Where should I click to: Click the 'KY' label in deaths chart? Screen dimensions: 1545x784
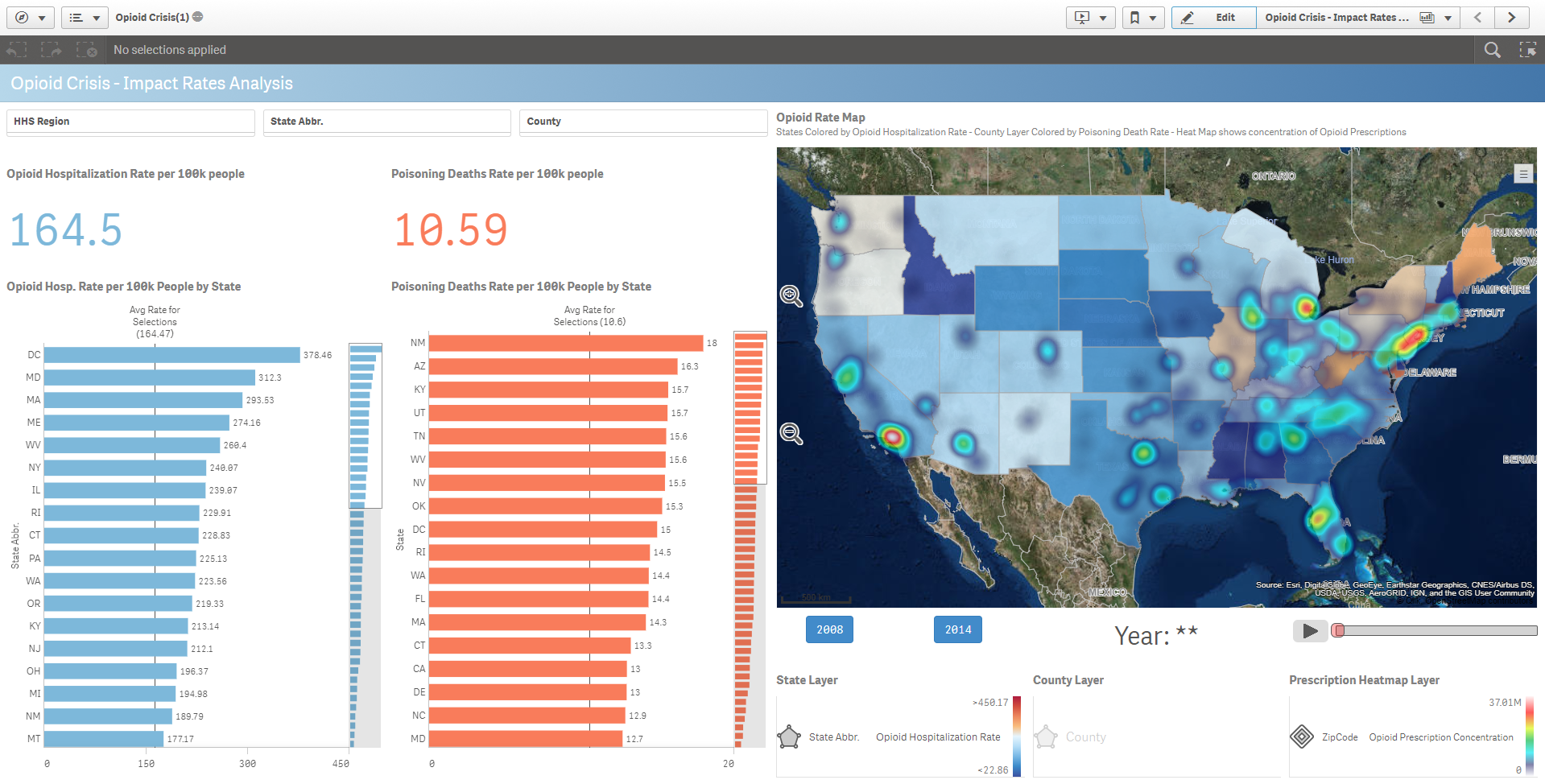[419, 390]
